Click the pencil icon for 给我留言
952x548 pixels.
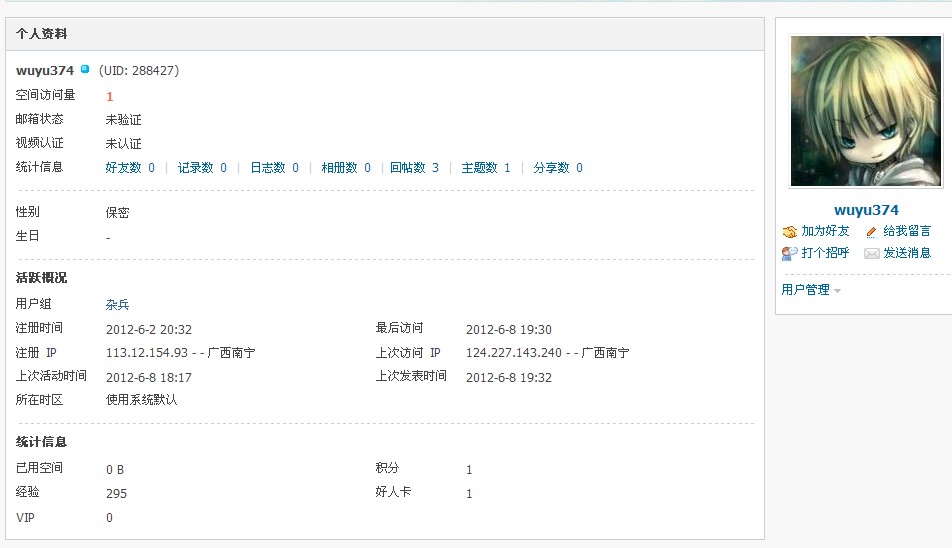pyautogui.click(x=871, y=232)
